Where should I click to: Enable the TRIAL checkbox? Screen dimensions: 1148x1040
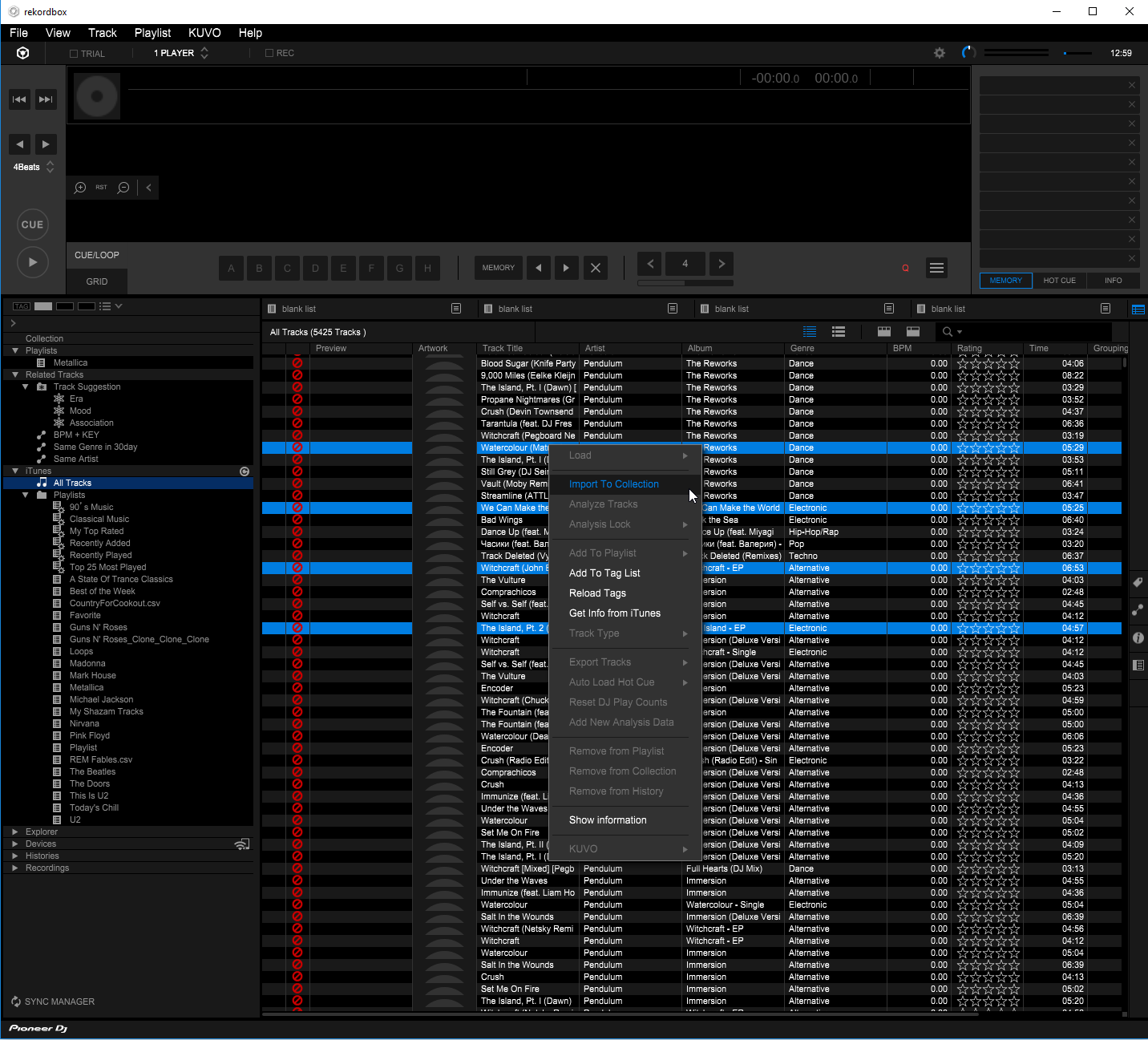coord(74,54)
